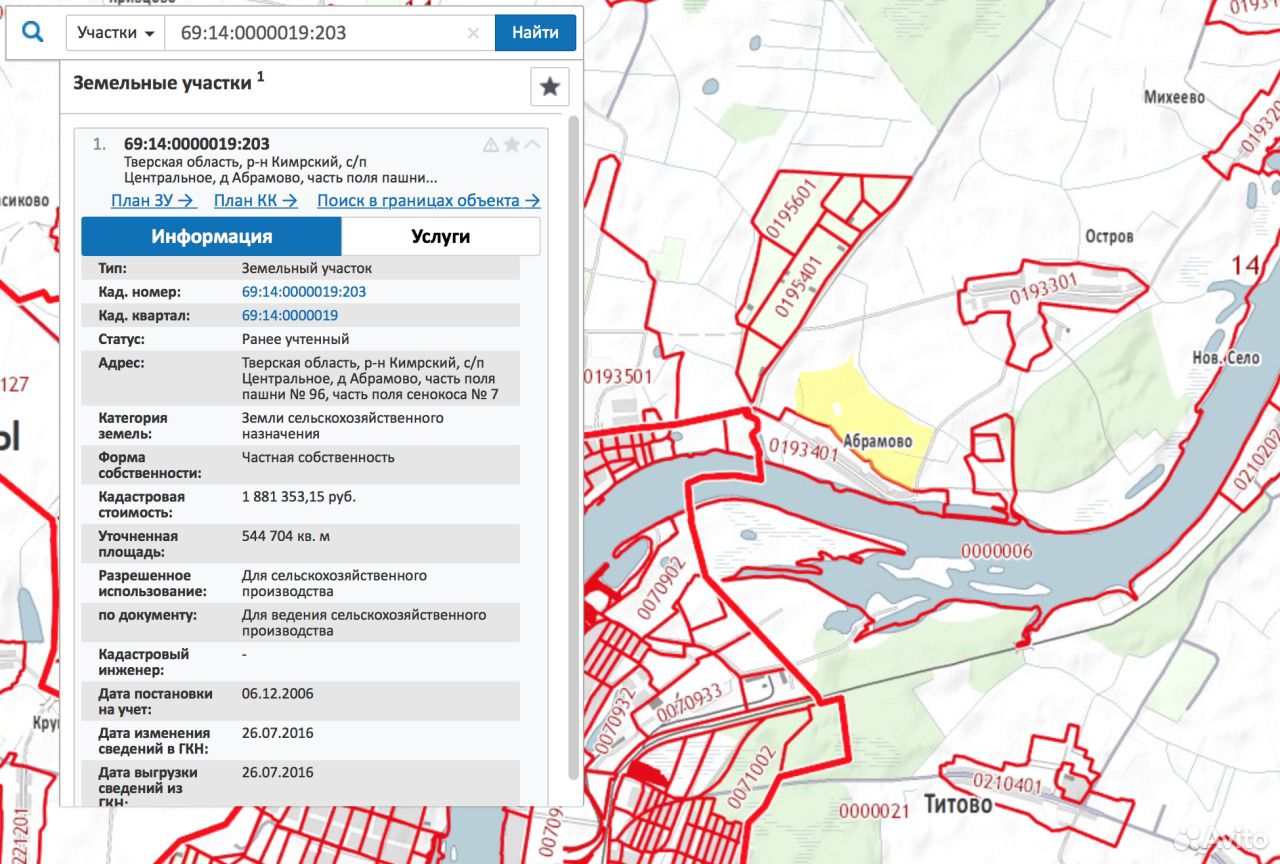Click the 0000021 map label

tap(874, 811)
